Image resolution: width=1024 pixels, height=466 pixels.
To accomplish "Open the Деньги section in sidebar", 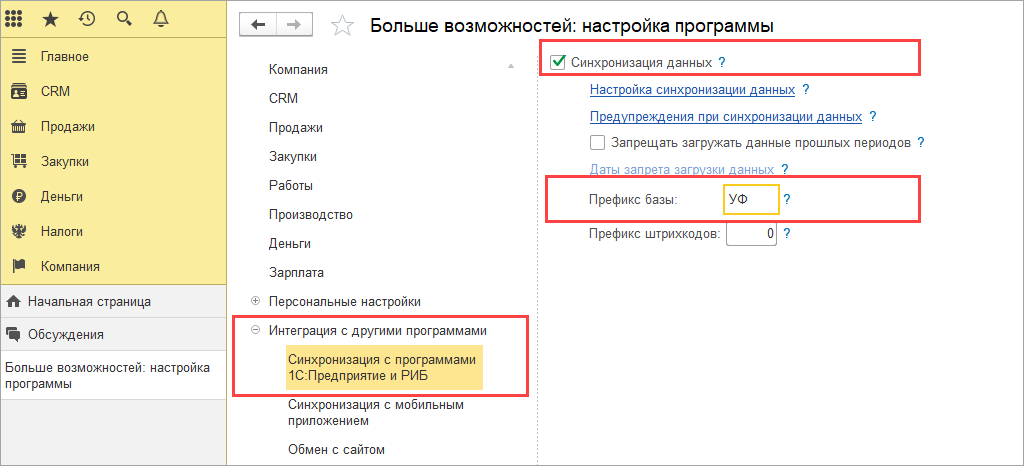I will [62, 196].
